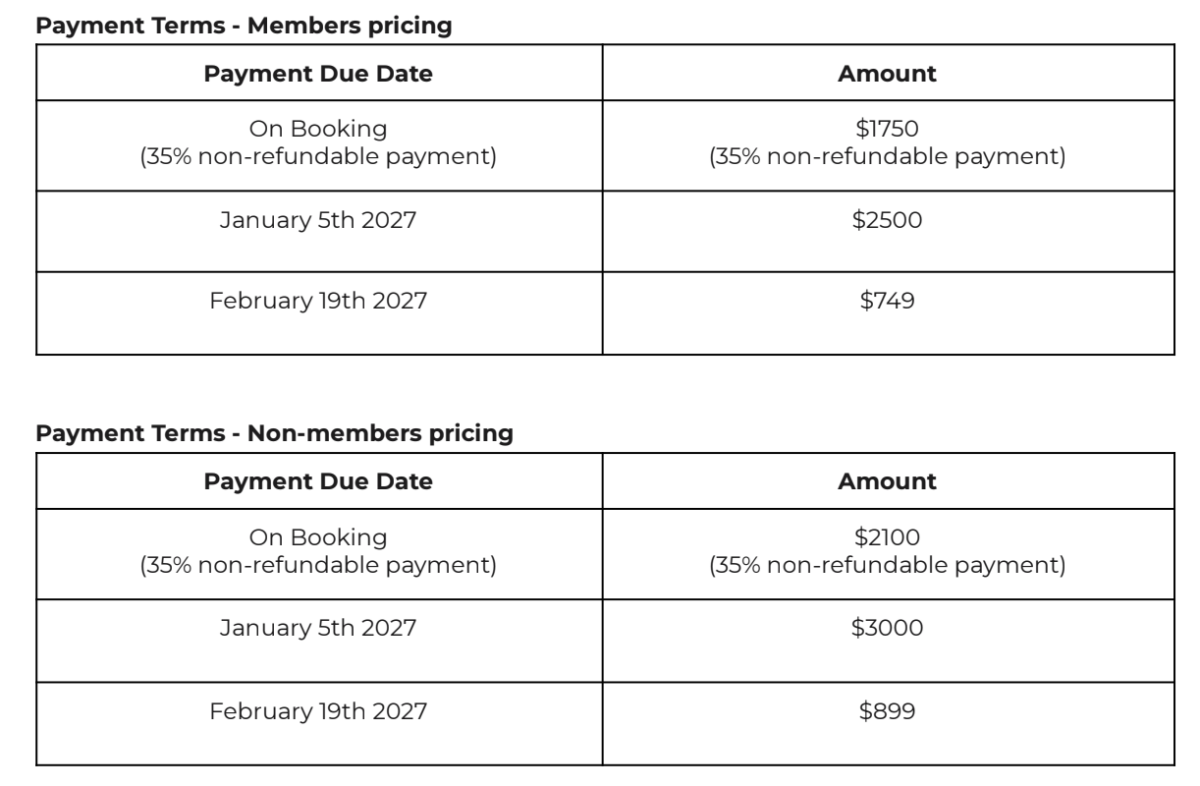
Task: Click the $2500 members amount
Action: coord(887,220)
